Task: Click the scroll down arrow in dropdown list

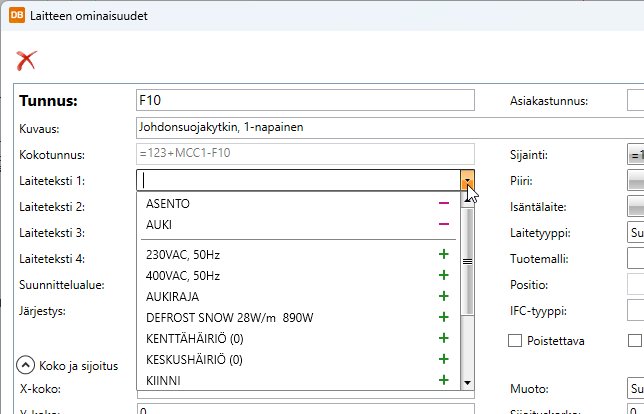Action: pos(466,382)
